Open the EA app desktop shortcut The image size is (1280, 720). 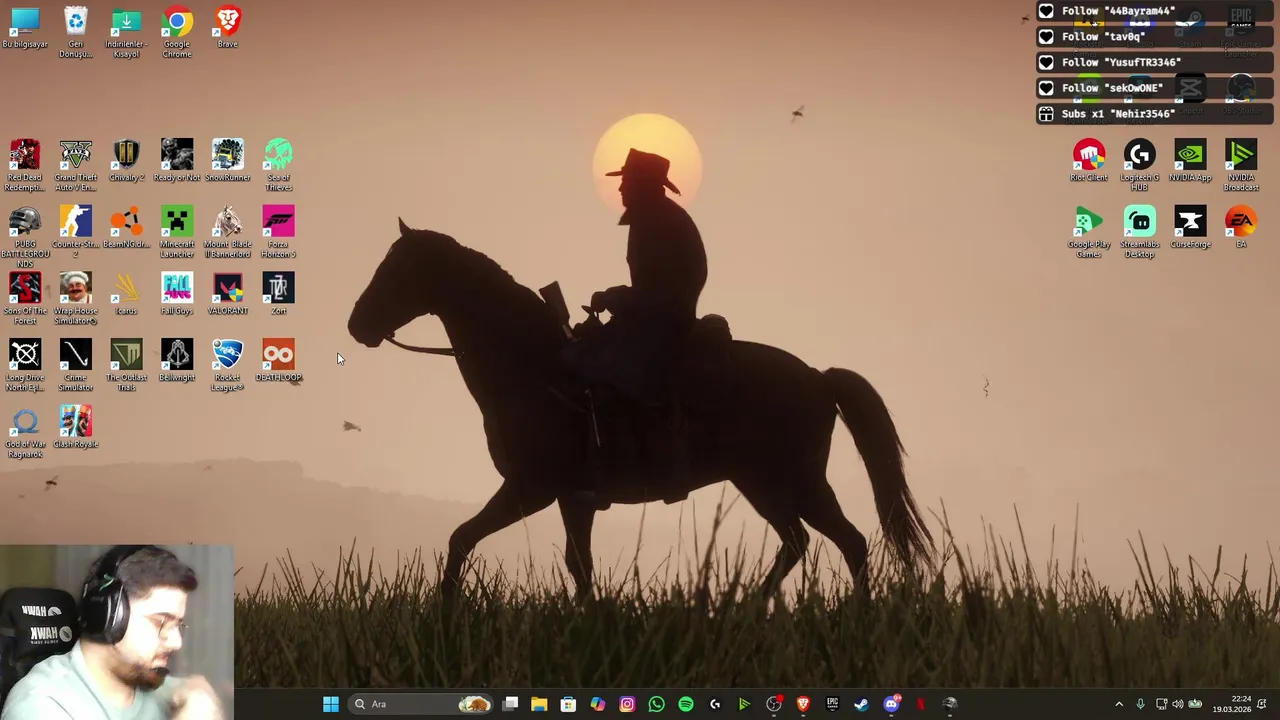click(x=1241, y=227)
